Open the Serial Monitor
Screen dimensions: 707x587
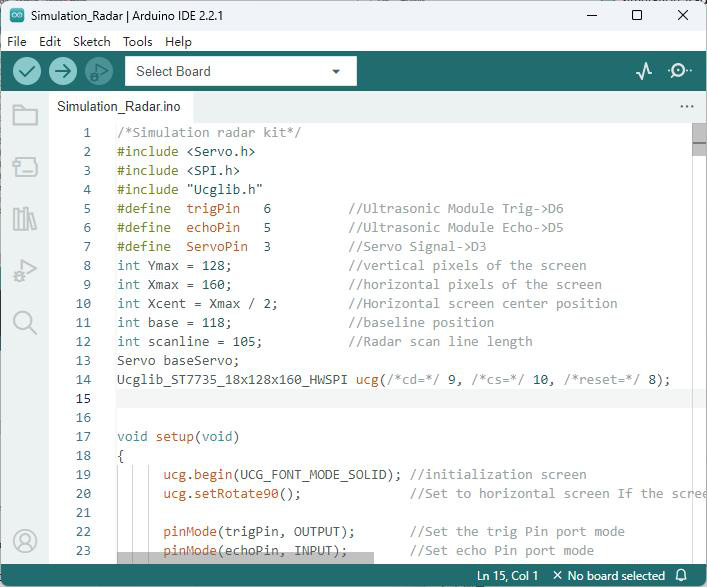(x=679, y=71)
